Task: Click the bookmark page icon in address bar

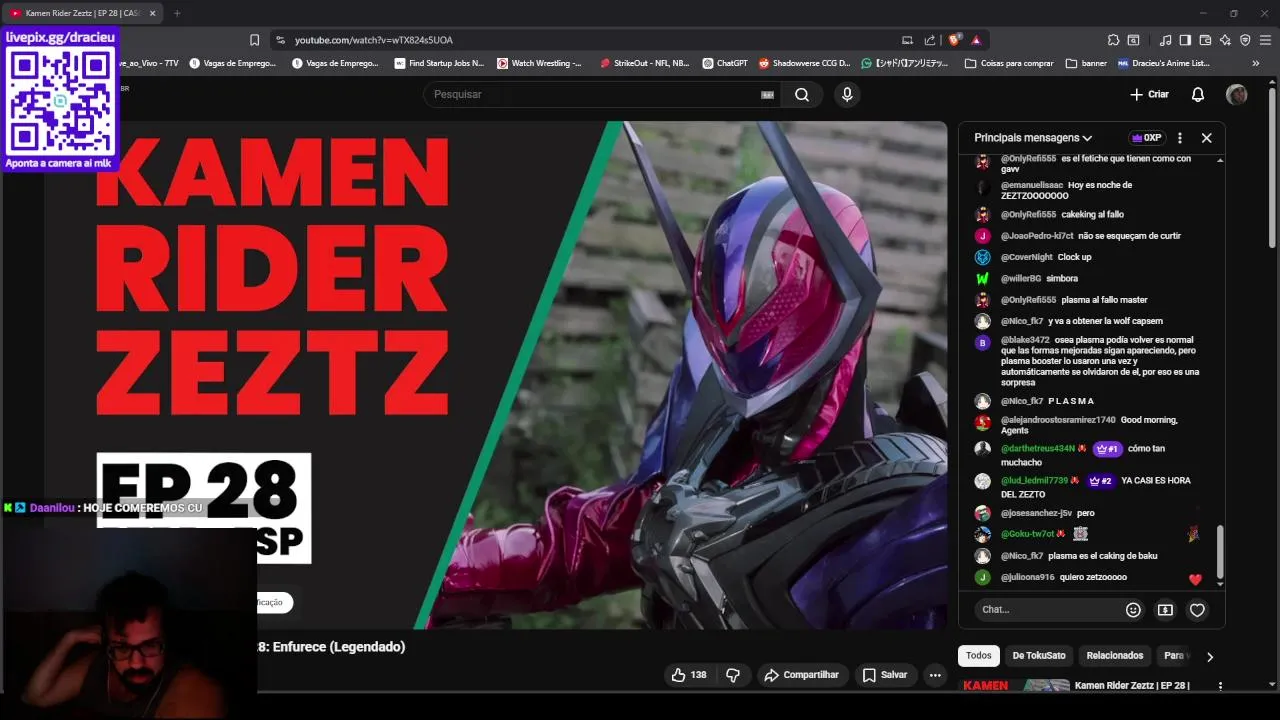Action: coord(254,40)
